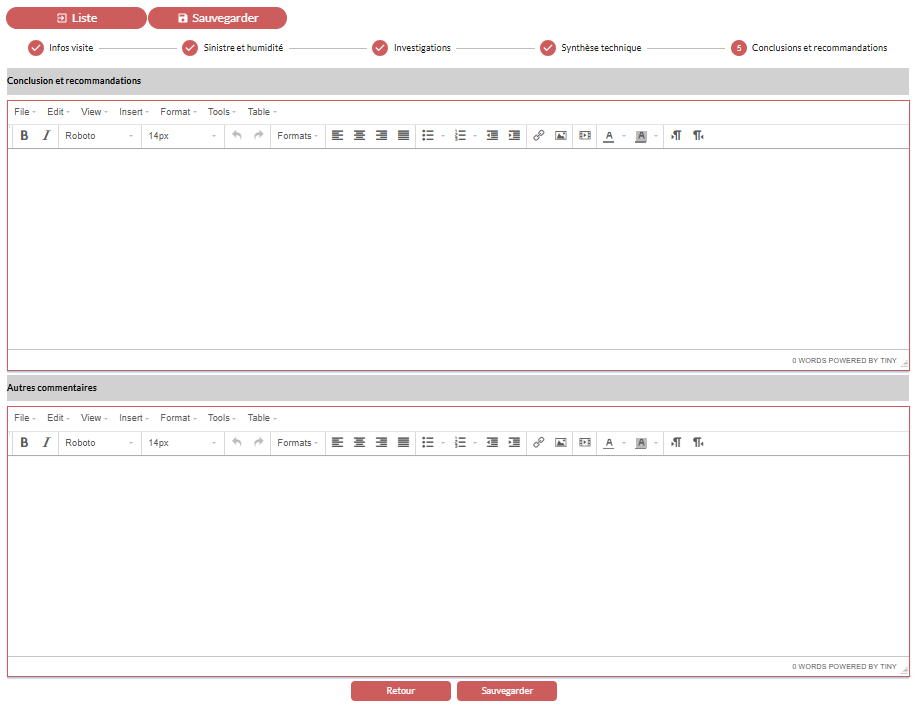Insert bullet list in Conclusion editor
This screenshot has width=922, height=706.
(x=428, y=136)
